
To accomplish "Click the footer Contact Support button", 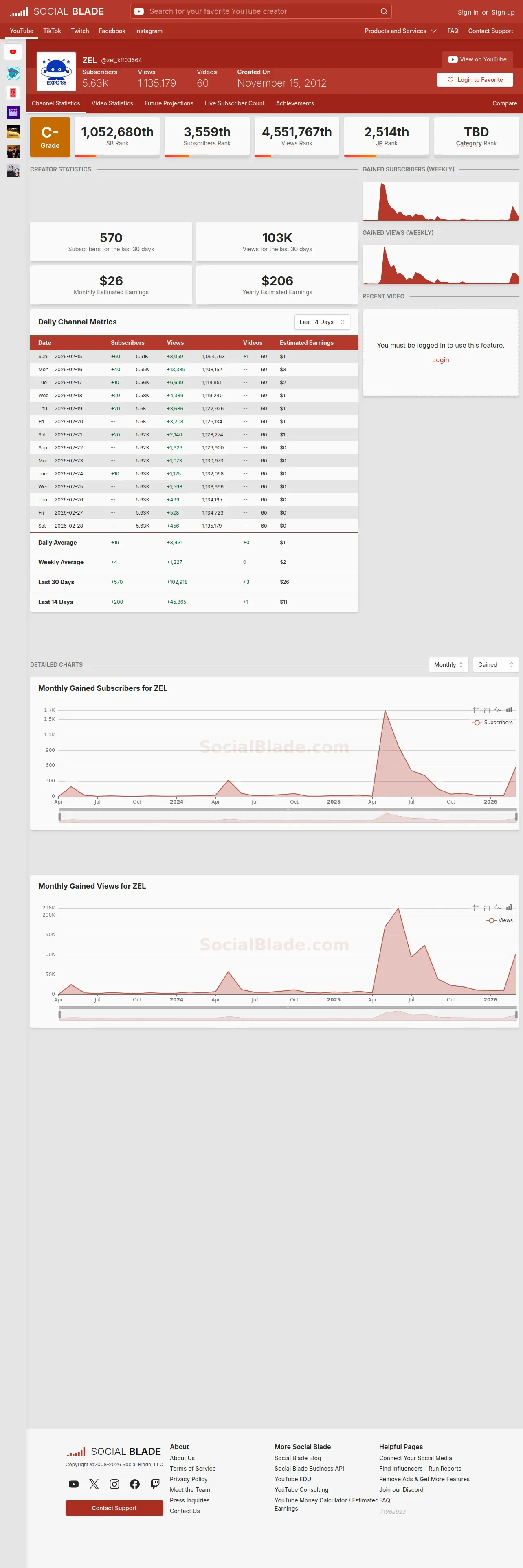I will 114,1508.
